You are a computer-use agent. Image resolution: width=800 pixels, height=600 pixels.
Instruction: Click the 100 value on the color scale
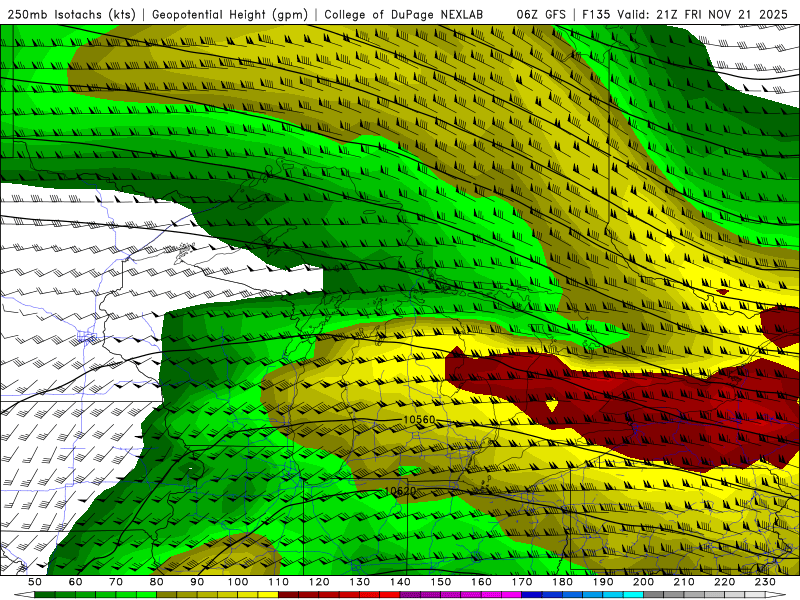click(x=238, y=582)
